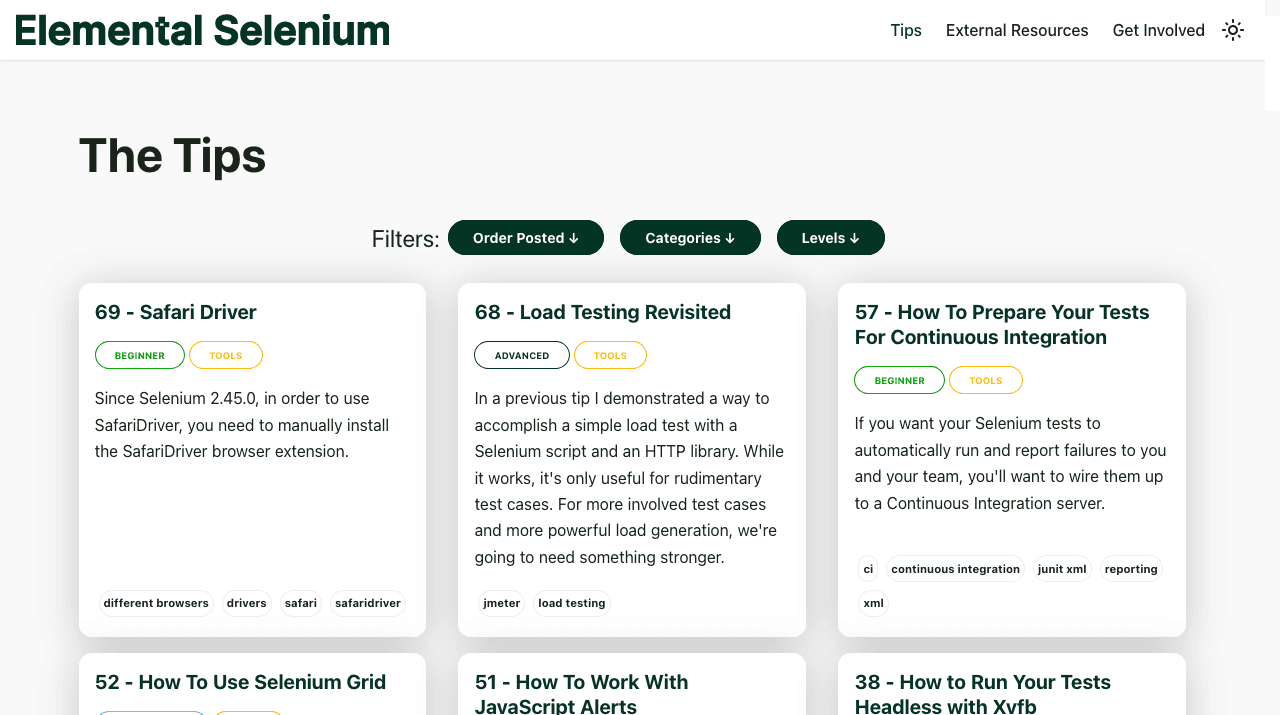The image size is (1280, 715).
Task: Click 'The Tips' page heading
Action: (172, 155)
